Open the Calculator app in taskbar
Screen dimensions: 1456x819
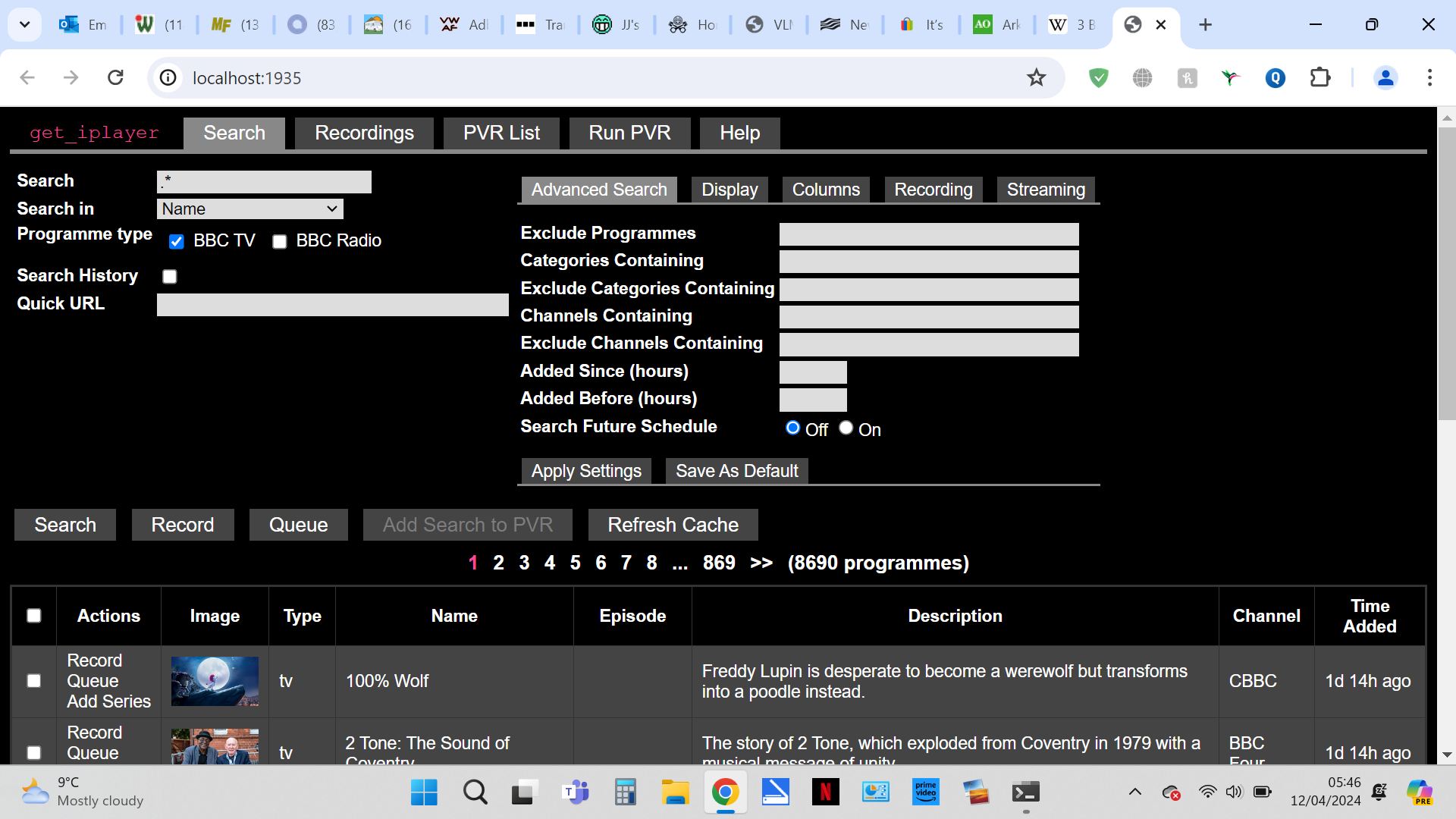(x=625, y=792)
